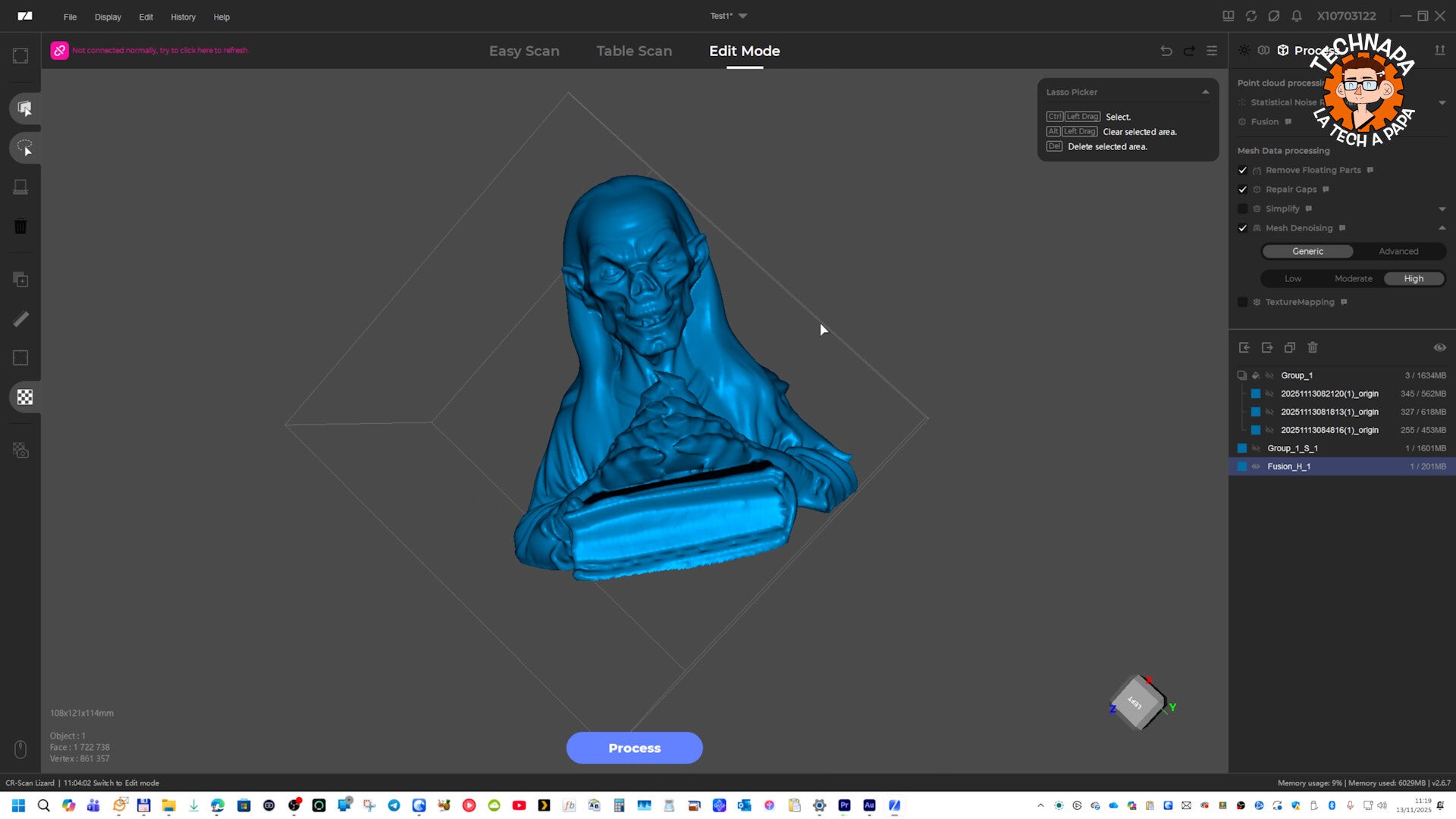Viewport: 1456px width, 819px height.
Task: Click the redo arrow icon
Action: coord(1189,51)
